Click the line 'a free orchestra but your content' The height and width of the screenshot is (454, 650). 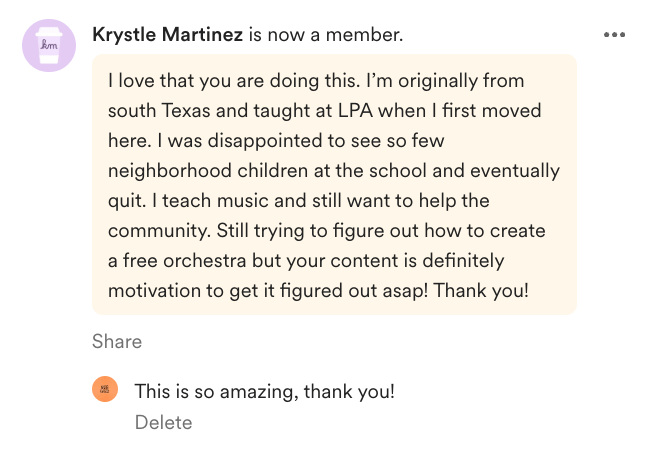[x=255, y=261]
